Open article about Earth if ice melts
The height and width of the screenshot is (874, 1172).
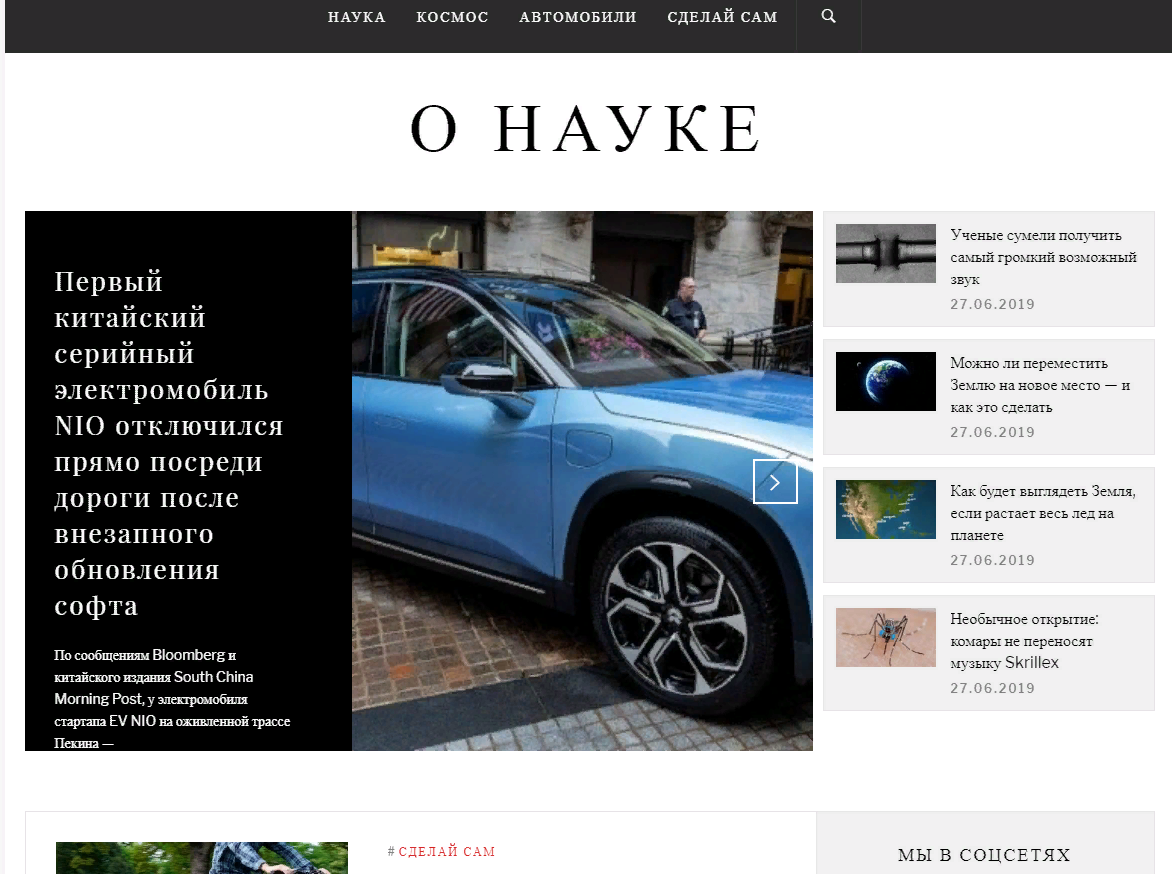(x=1043, y=512)
